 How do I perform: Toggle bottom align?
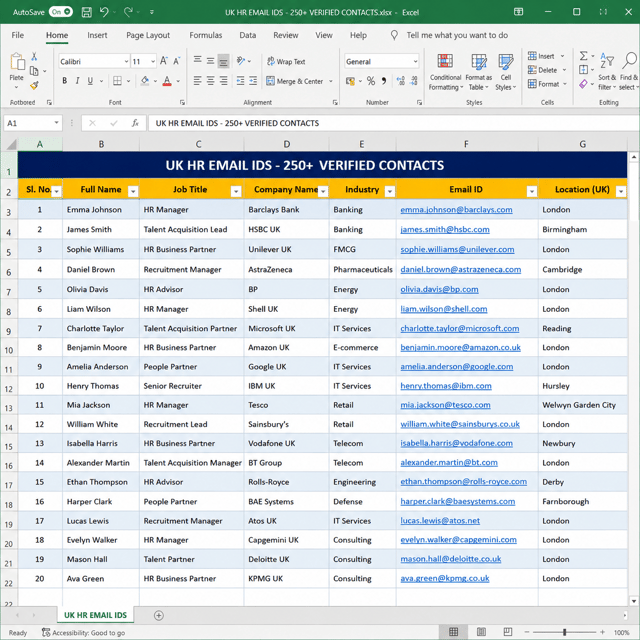click(223, 61)
